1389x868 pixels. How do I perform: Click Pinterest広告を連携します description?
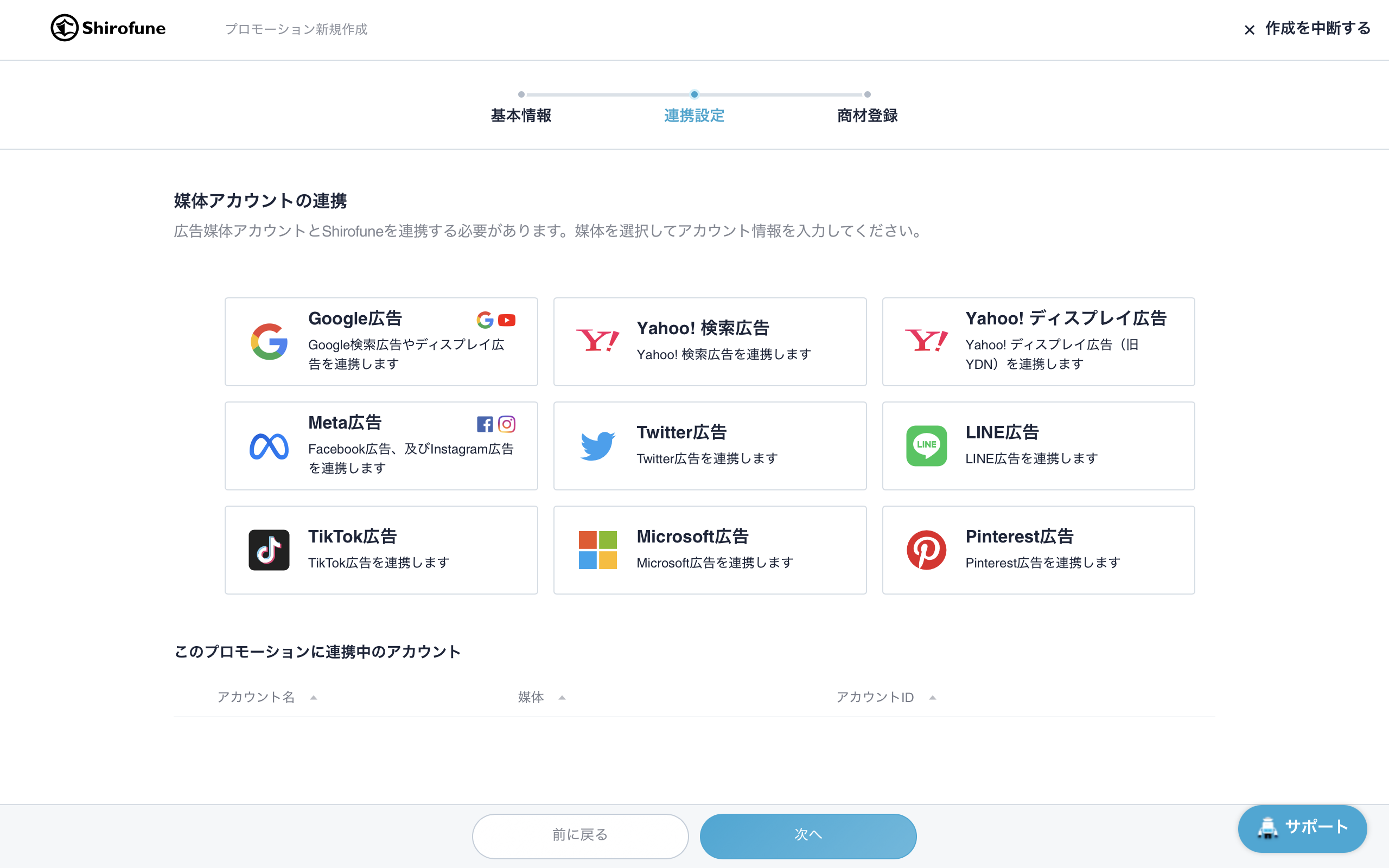coord(1043,563)
